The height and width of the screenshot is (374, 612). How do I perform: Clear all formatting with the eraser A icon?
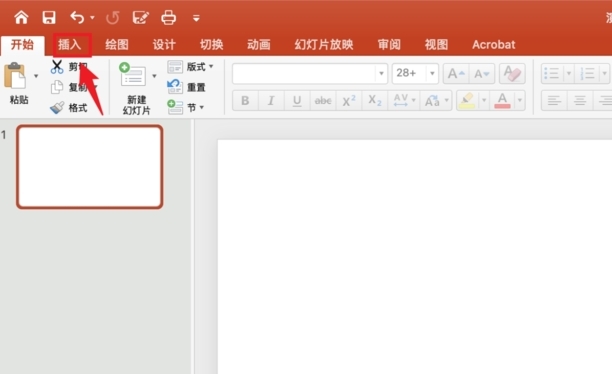(512, 73)
